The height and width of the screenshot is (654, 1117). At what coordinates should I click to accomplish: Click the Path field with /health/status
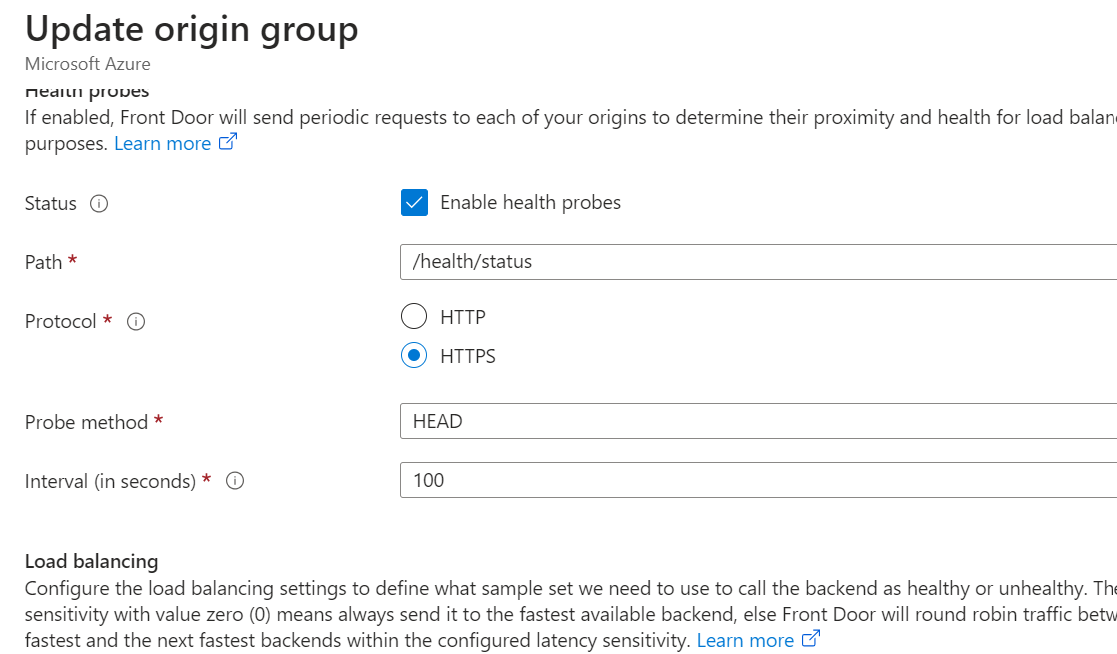click(758, 262)
